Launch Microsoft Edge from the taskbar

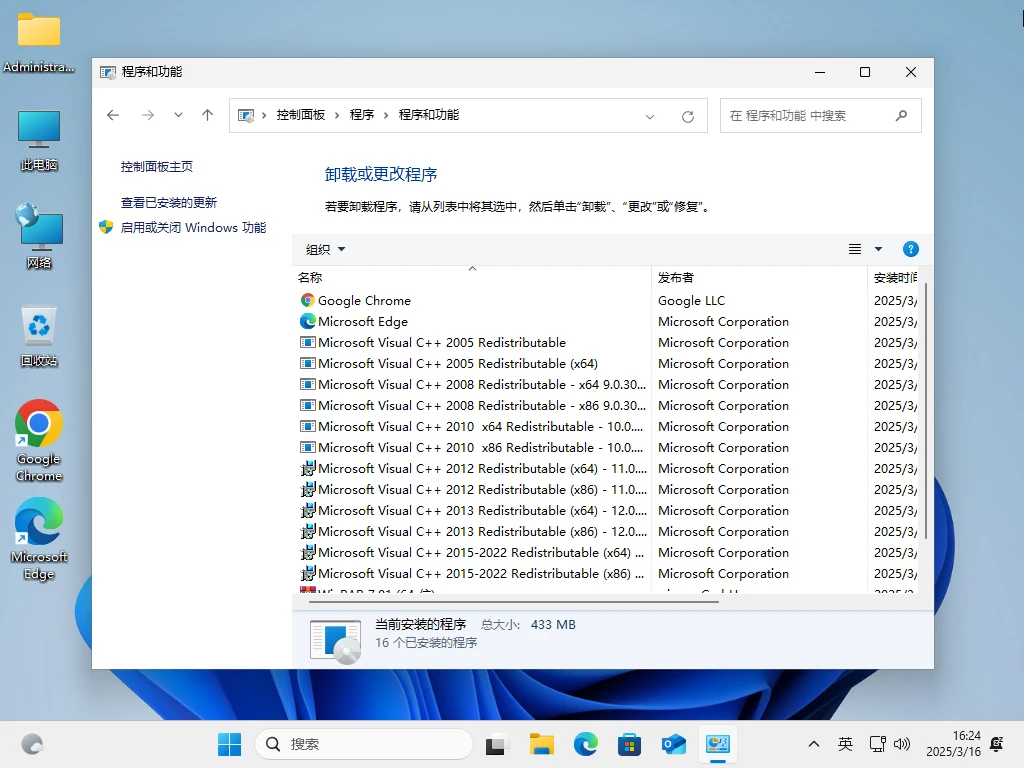click(586, 744)
